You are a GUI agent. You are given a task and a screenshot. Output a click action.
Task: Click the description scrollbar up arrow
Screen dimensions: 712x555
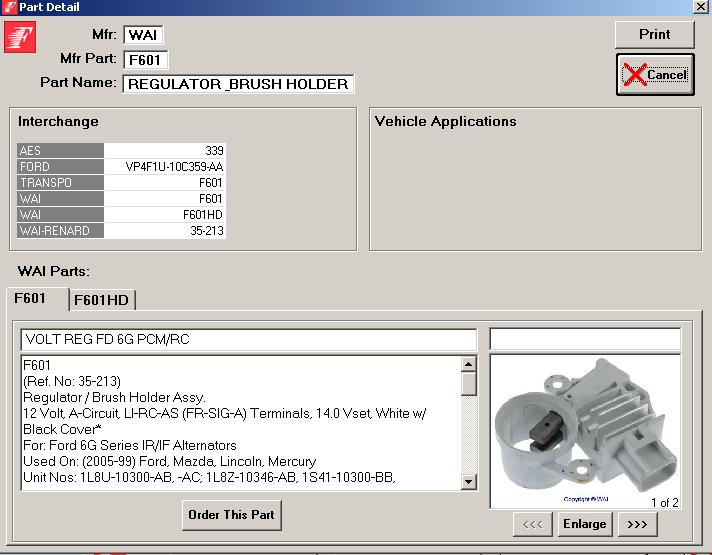click(x=469, y=364)
